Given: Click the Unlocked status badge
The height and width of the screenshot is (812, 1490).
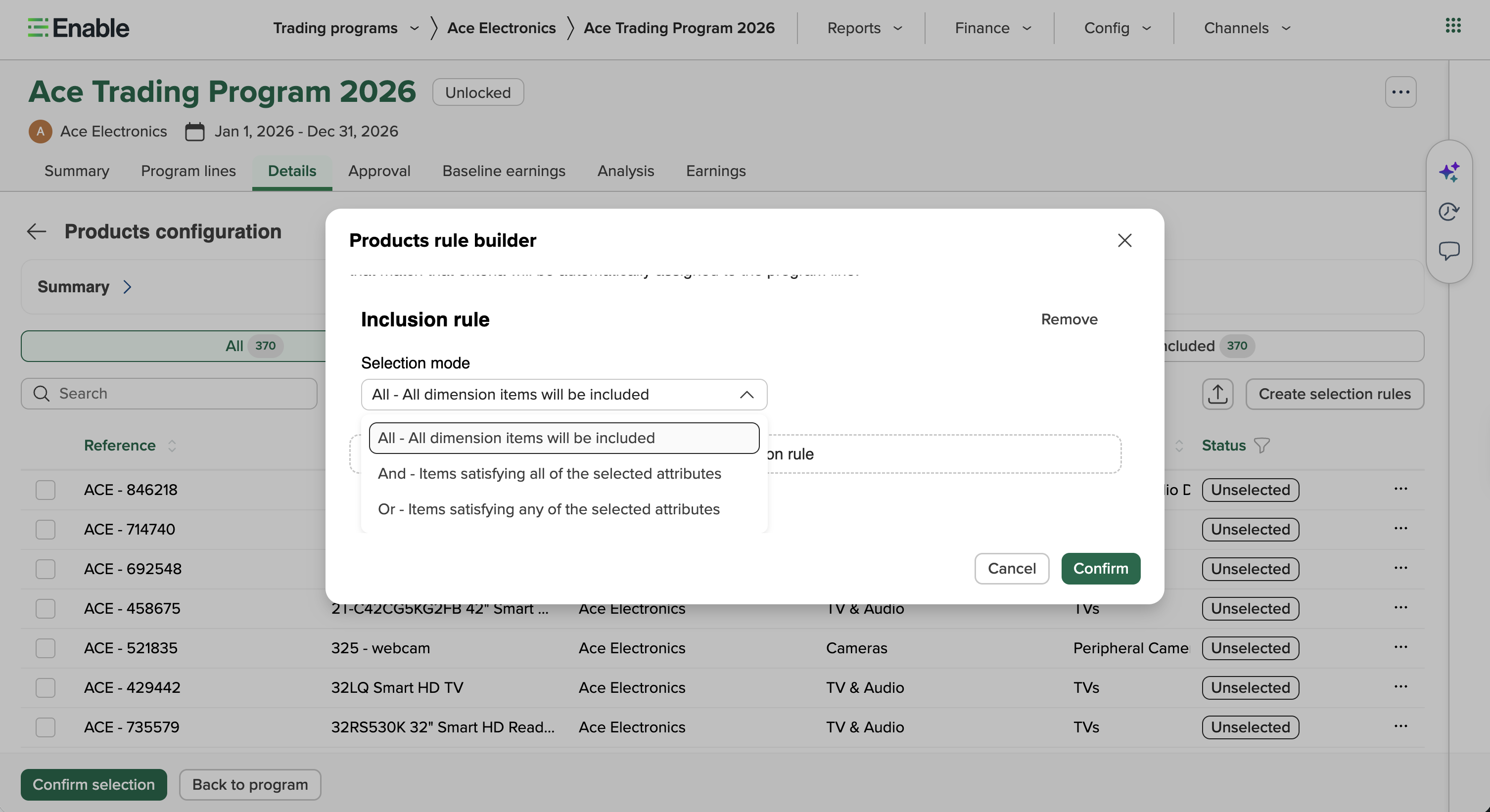Looking at the screenshot, I should click(478, 92).
